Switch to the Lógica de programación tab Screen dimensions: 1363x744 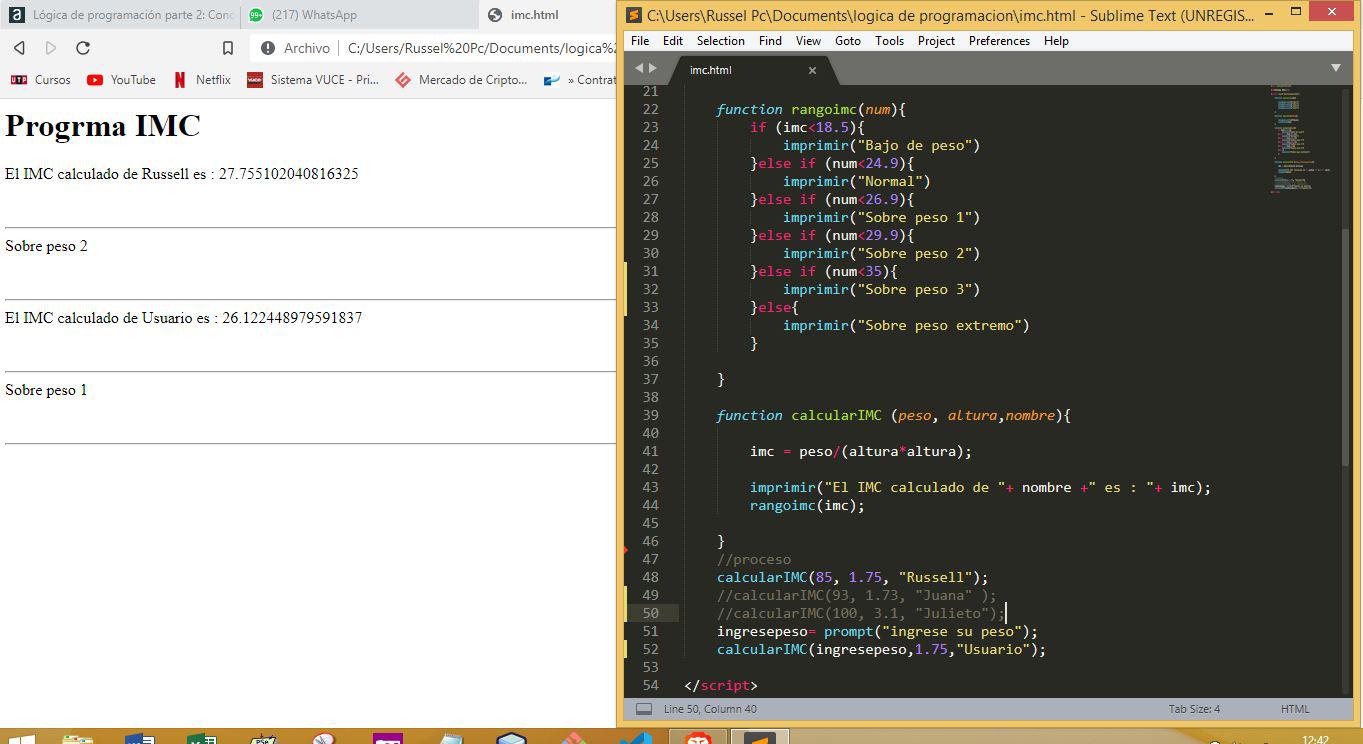tap(120, 15)
